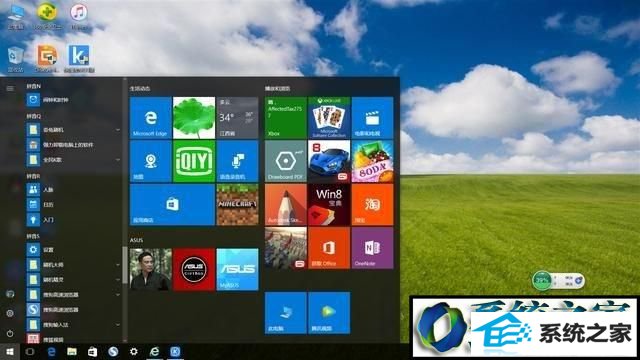
Task: Open the Recycle Bin desktop icon
Action: tap(16, 60)
